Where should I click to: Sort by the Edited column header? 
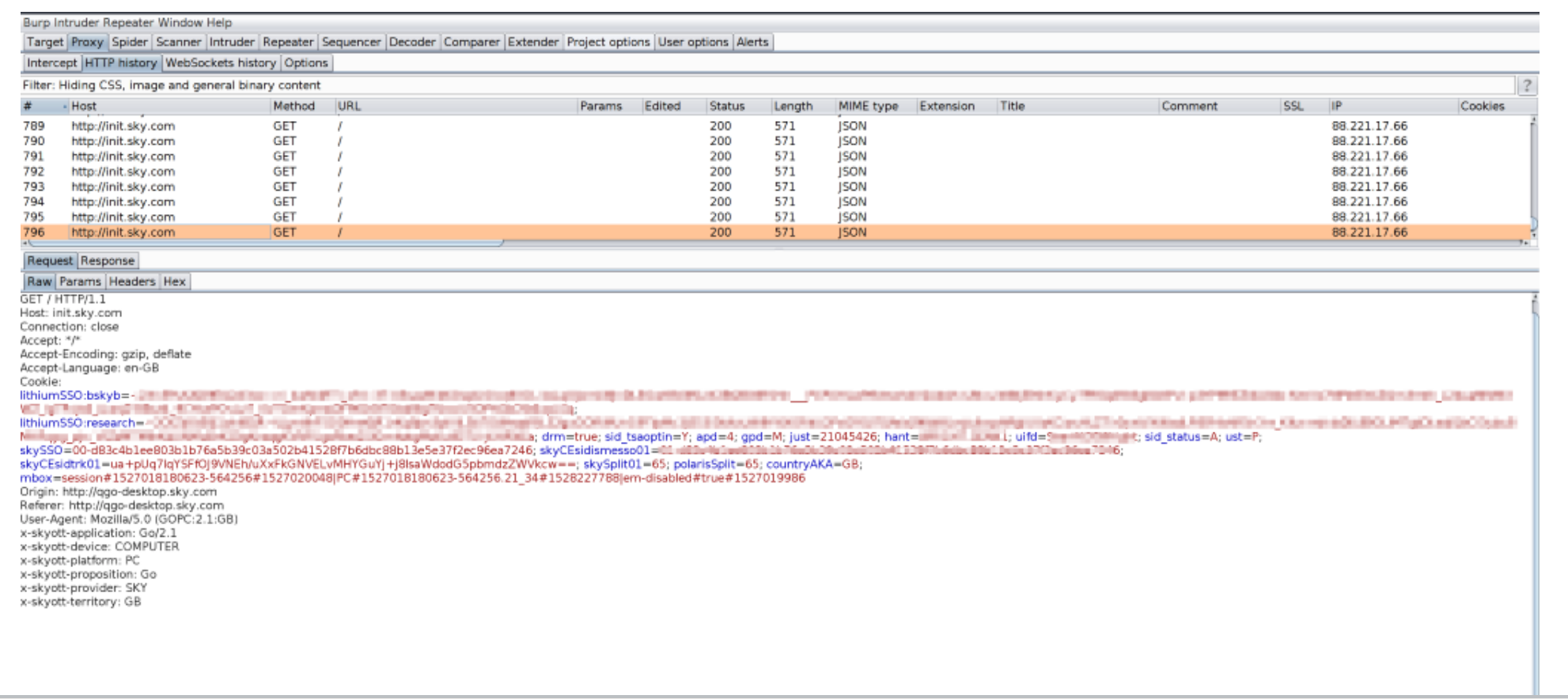click(673, 106)
